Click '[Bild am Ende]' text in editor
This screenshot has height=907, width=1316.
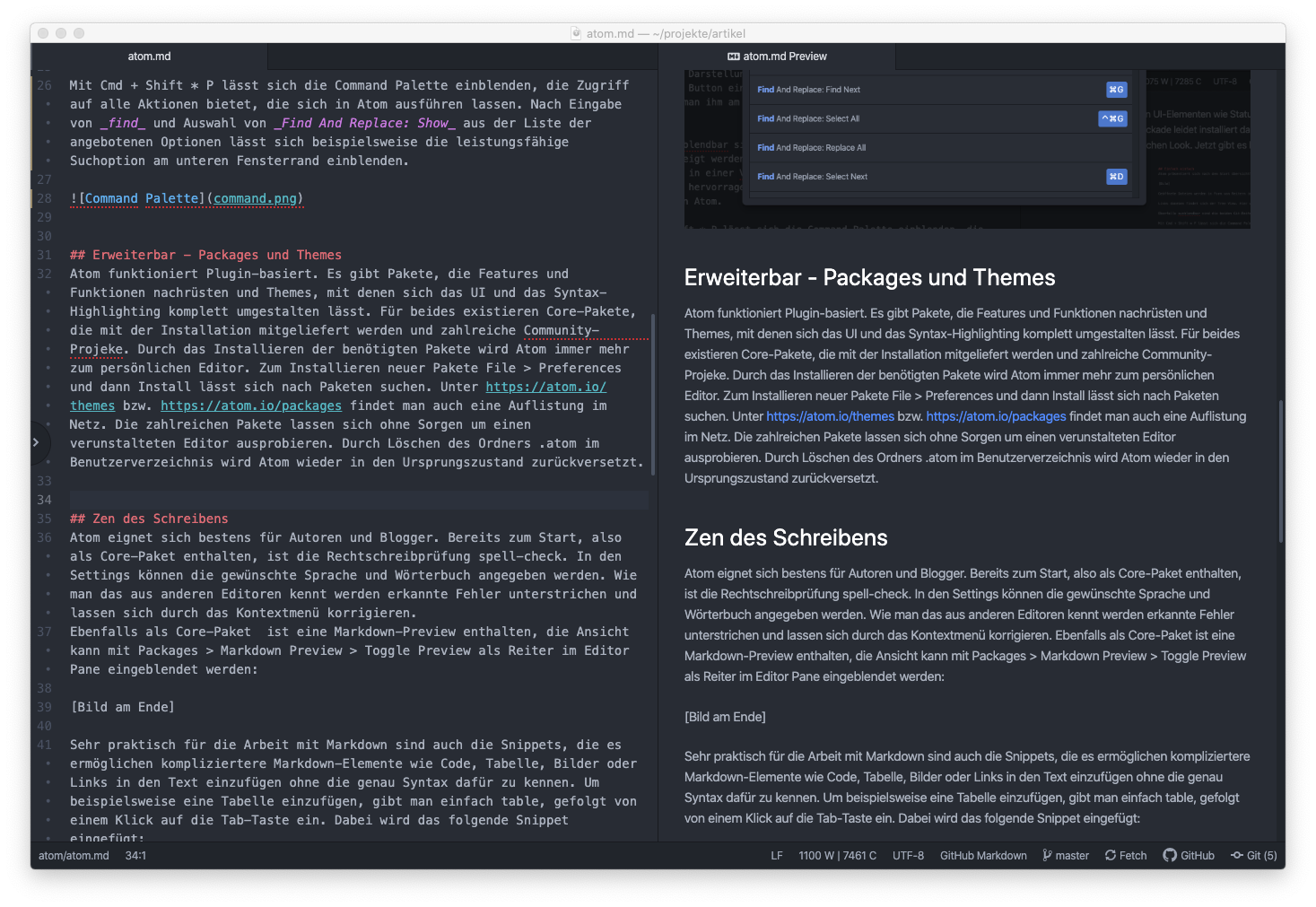pyautogui.click(x=122, y=707)
